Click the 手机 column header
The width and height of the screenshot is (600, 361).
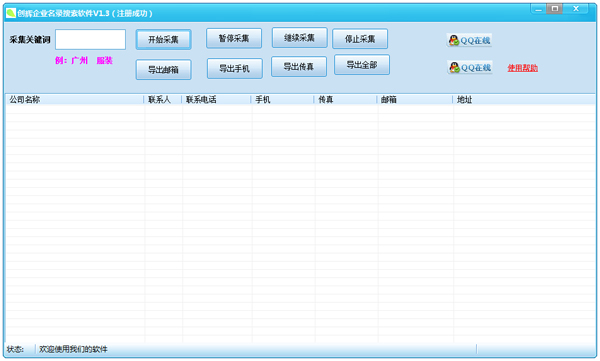282,100
